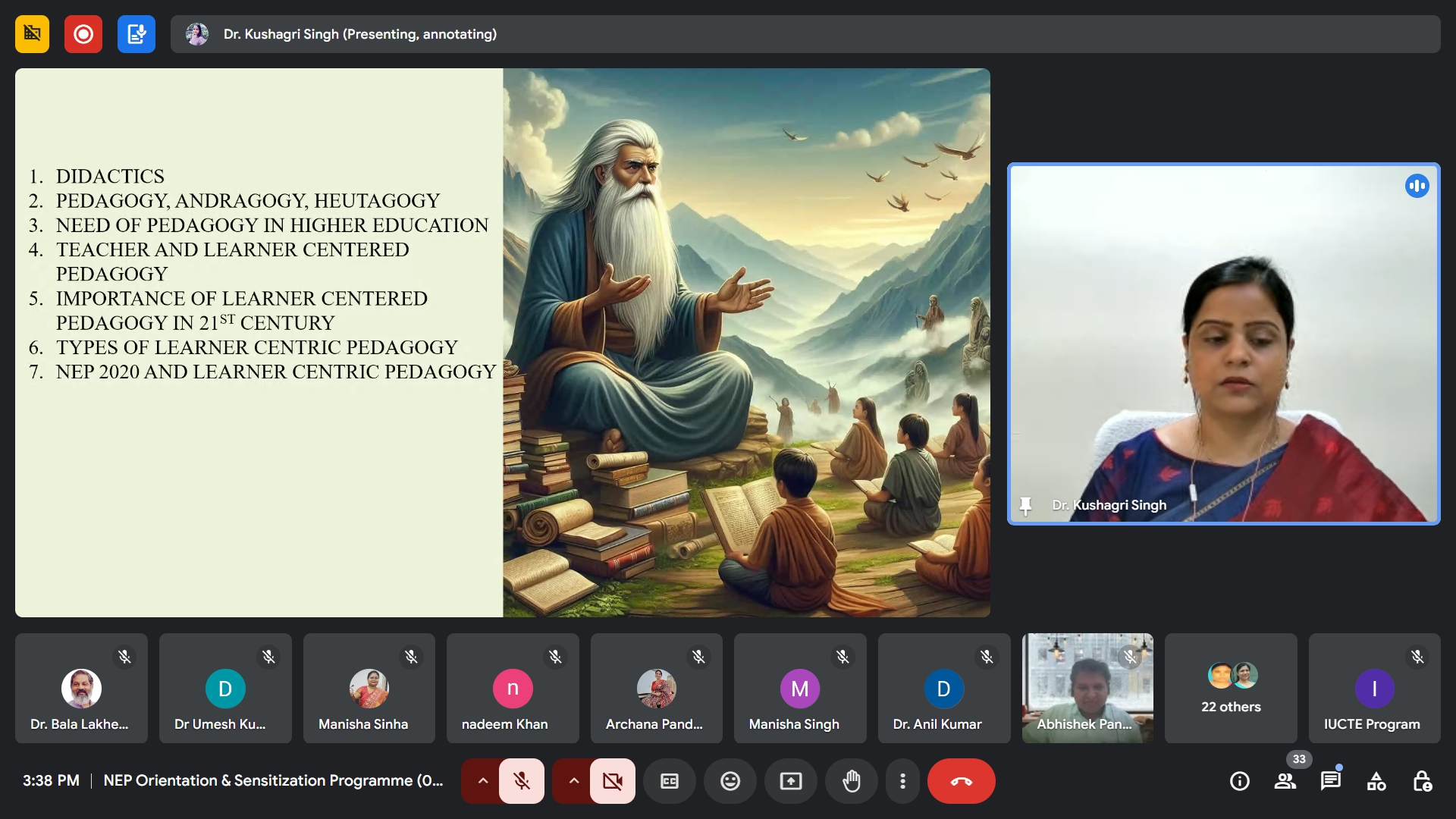Show the people list with 33 badge
The image size is (1456, 819).
click(1285, 781)
